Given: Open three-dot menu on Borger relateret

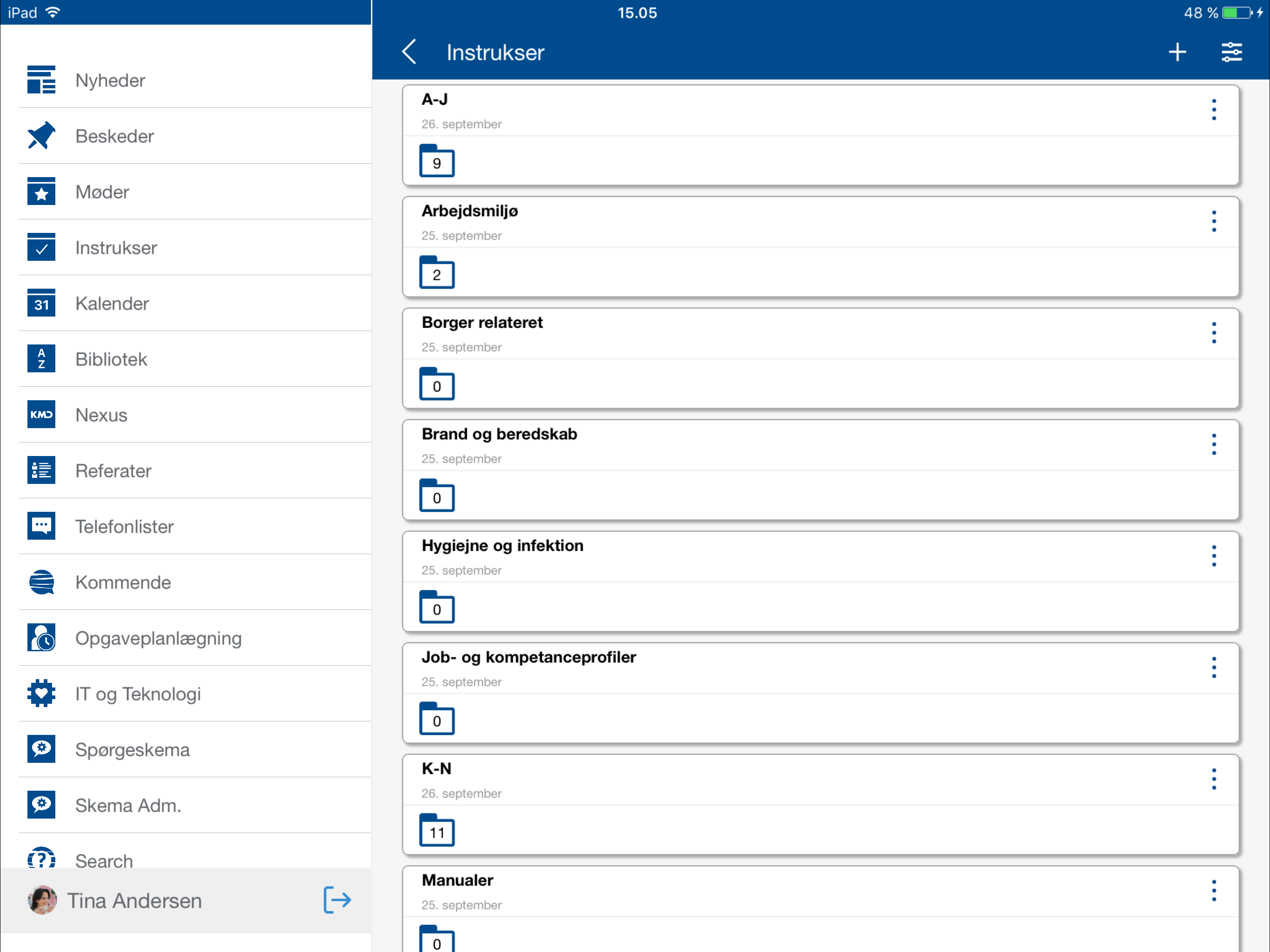Looking at the screenshot, I should [1213, 332].
